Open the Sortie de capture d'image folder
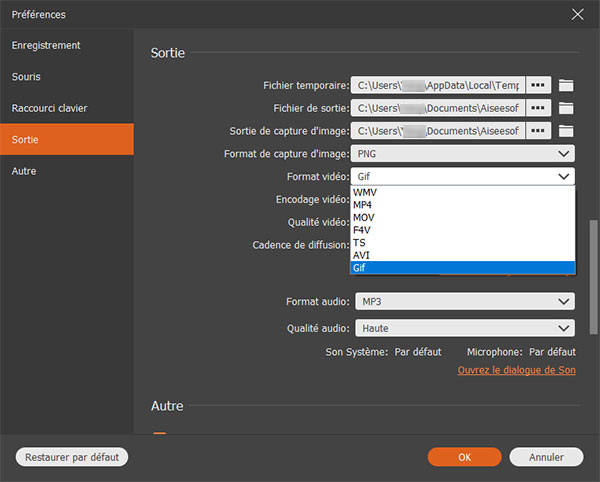Viewport: 600px width, 482px height. [567, 131]
